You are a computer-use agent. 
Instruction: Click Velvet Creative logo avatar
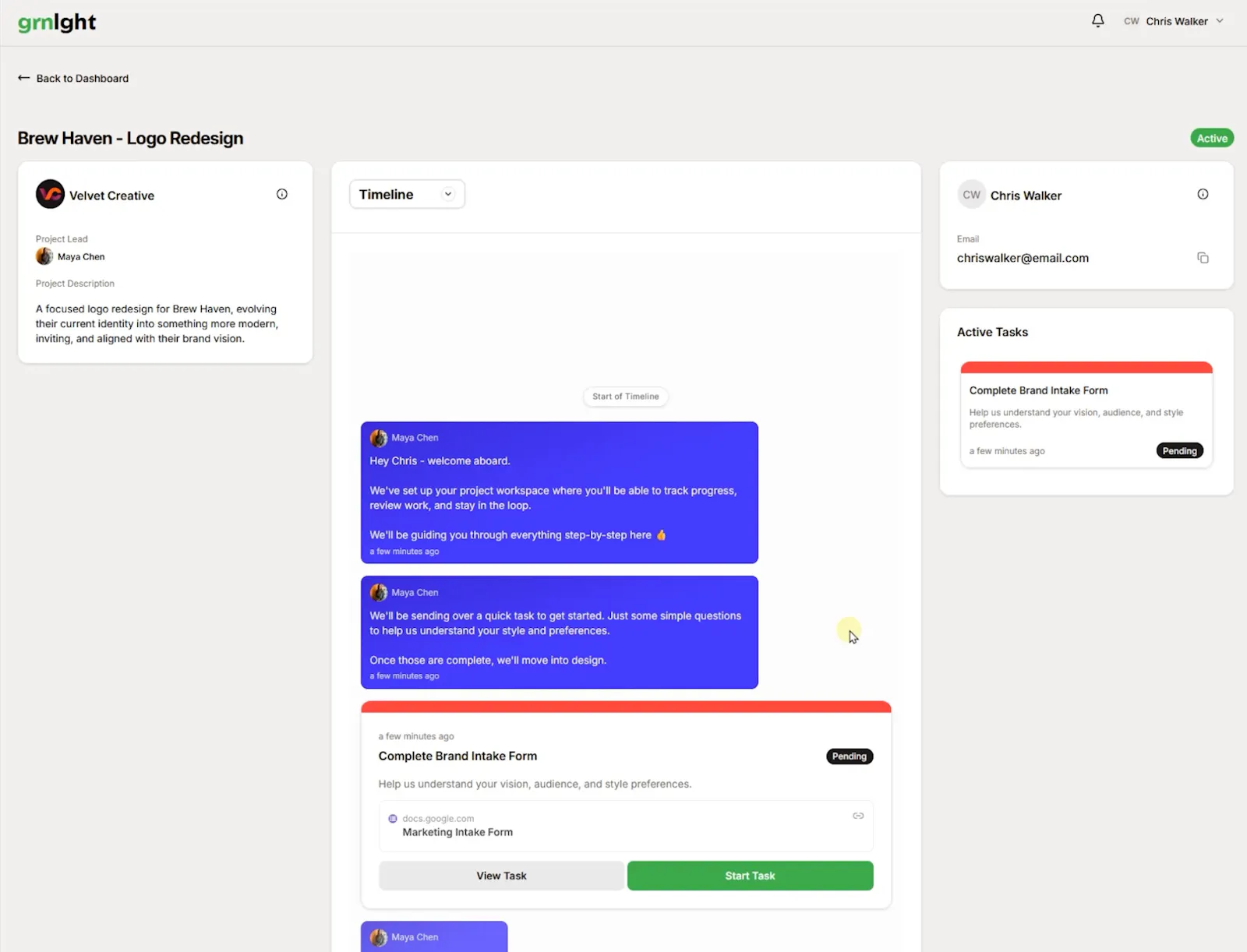pos(50,194)
